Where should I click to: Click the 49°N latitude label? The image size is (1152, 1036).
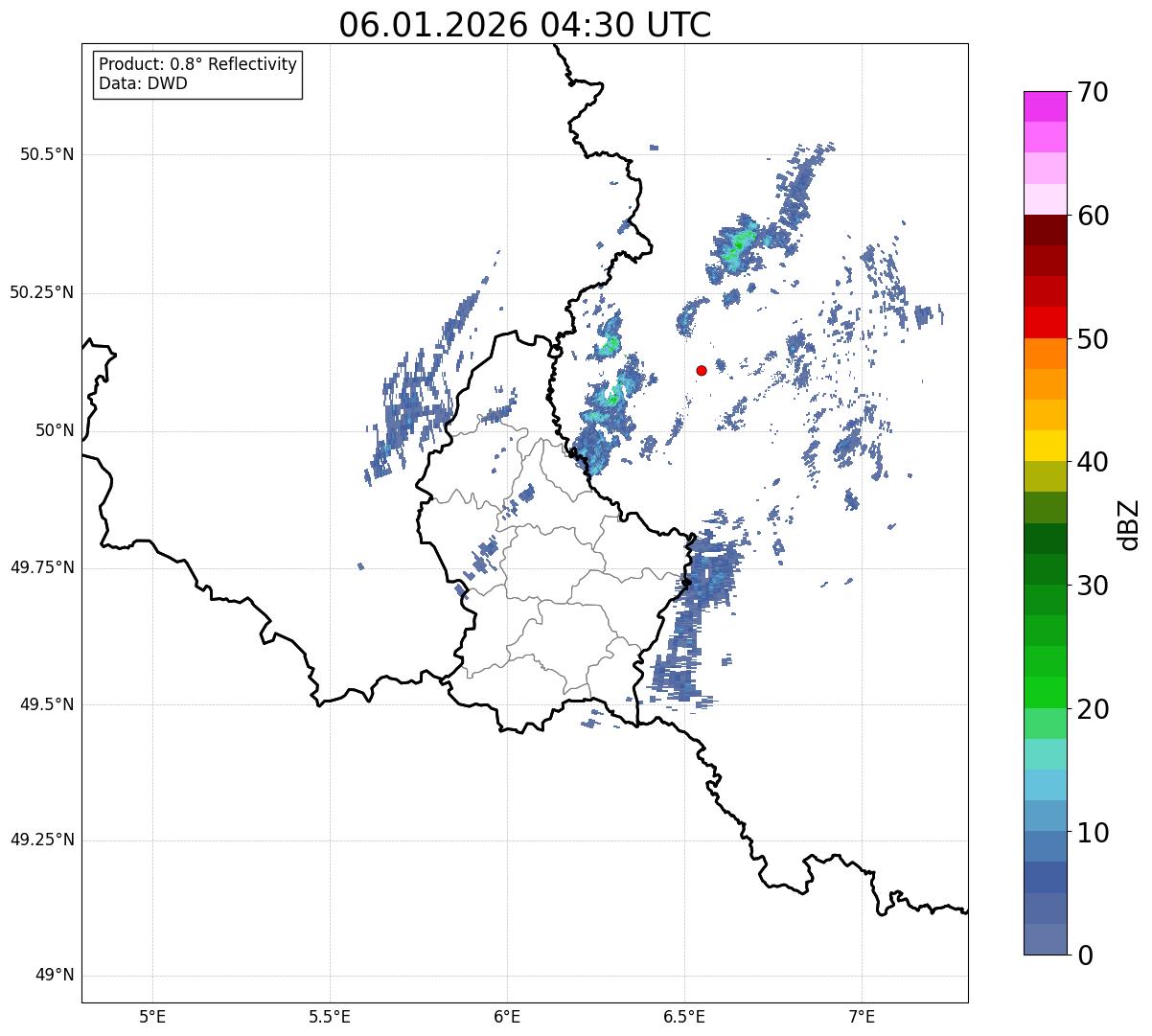[x=55, y=976]
